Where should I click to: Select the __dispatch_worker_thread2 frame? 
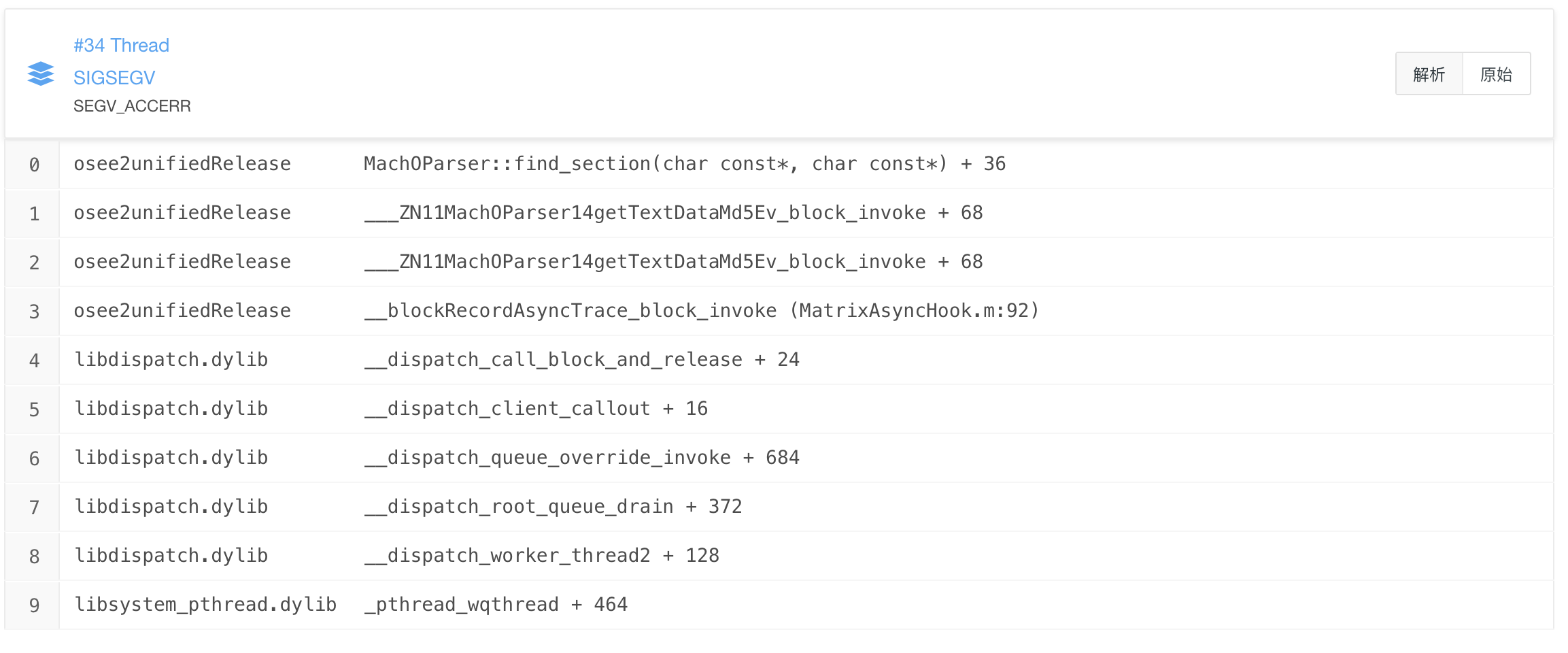pos(541,555)
